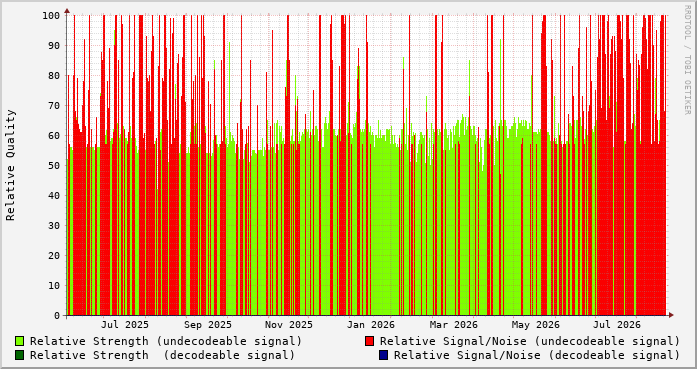Click the red undecodeable Signal/Noise swatch
Image resolution: width=697 pixels, height=369 pixels.
369,341
